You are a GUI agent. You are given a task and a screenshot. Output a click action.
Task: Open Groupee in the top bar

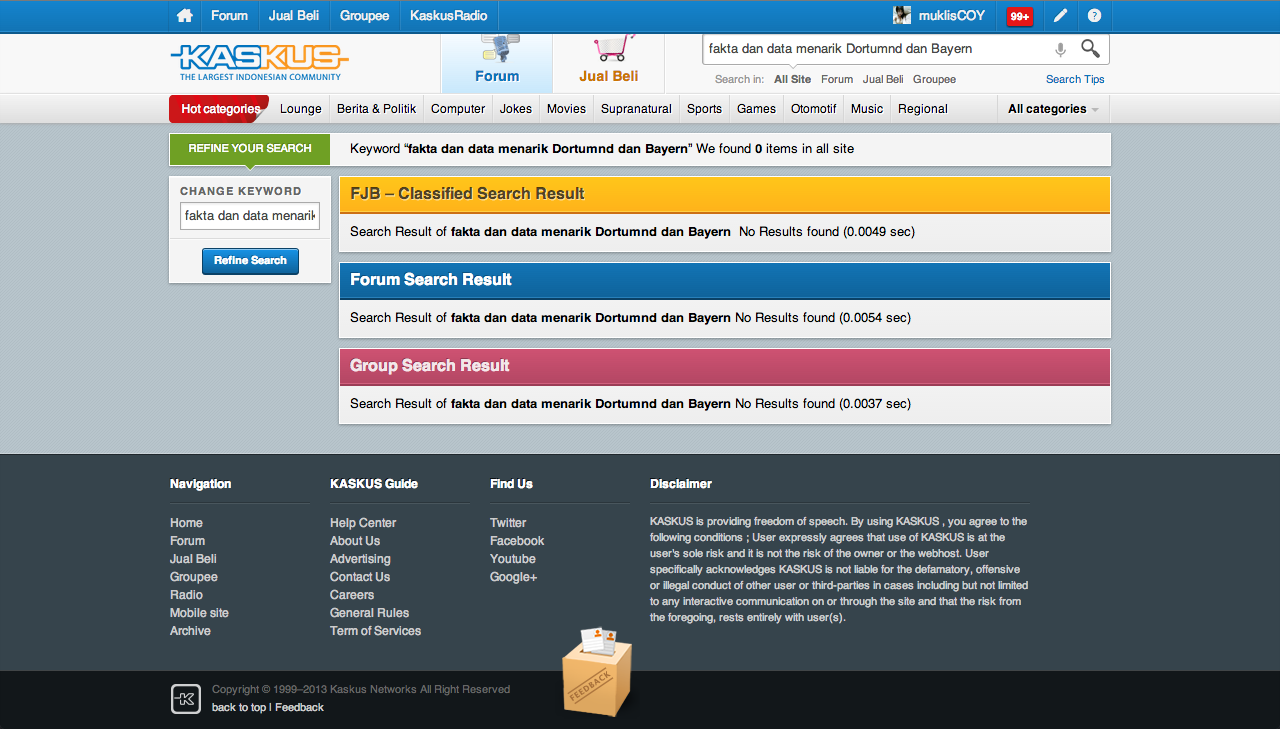point(365,16)
